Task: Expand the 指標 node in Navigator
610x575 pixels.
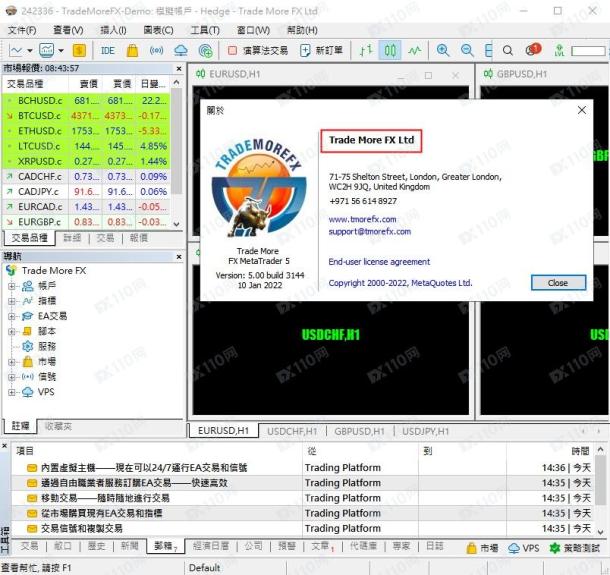Action: [12, 301]
